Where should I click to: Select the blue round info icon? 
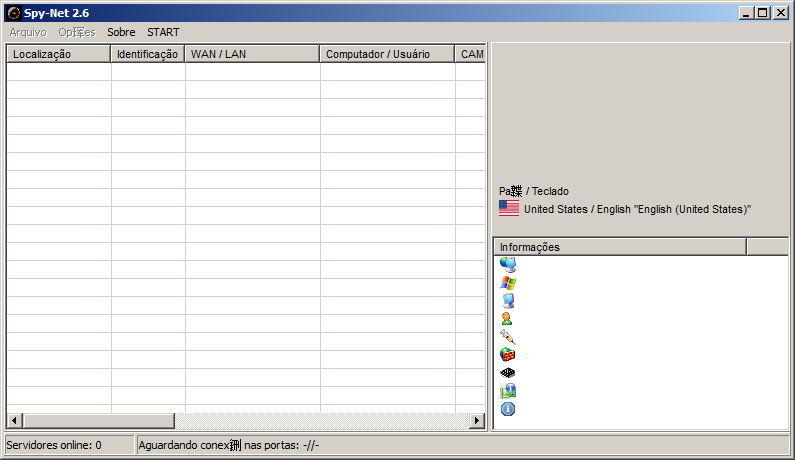coord(508,409)
